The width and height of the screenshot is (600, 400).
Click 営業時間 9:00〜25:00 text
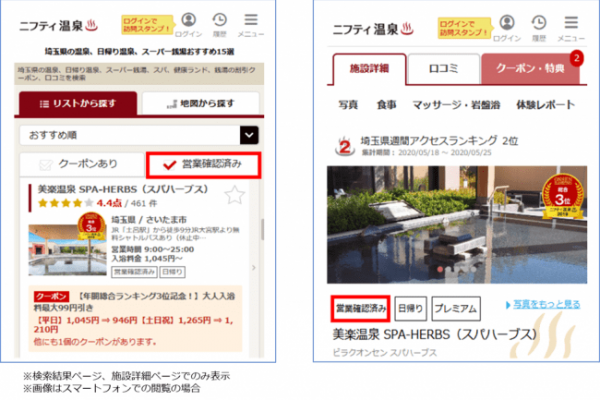153,250
